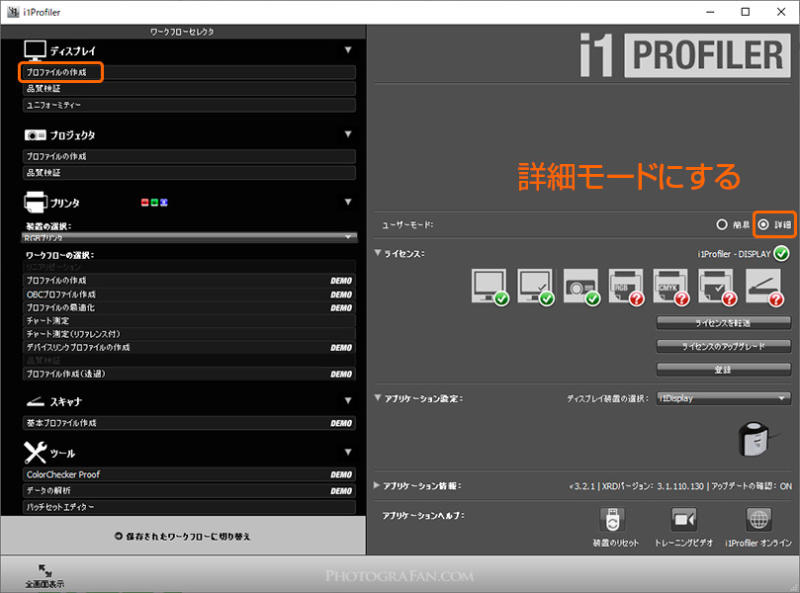Click the 登録 register button
The width and height of the screenshot is (800, 593).
(723, 369)
